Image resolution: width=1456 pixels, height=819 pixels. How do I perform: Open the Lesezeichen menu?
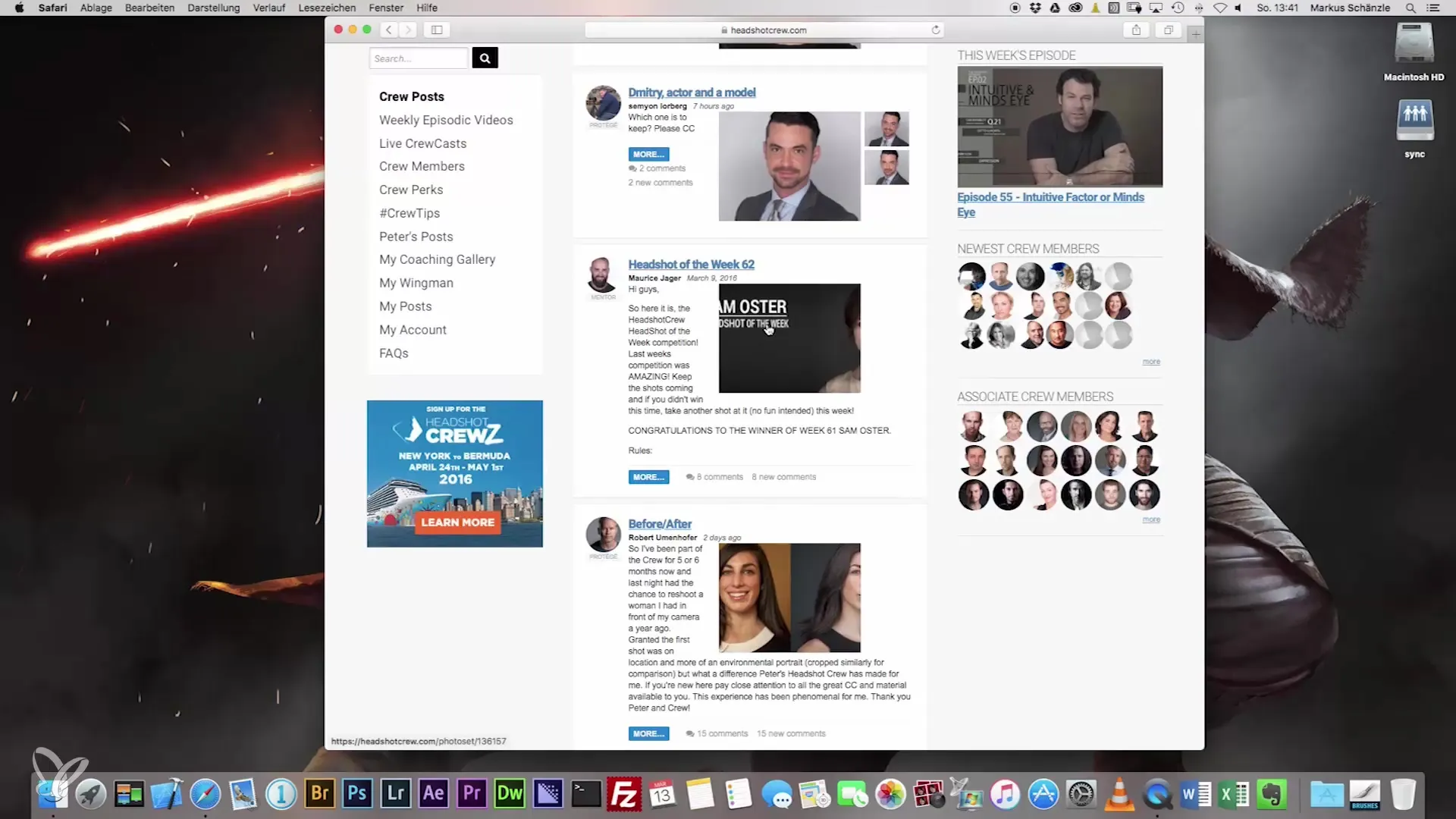tap(327, 8)
